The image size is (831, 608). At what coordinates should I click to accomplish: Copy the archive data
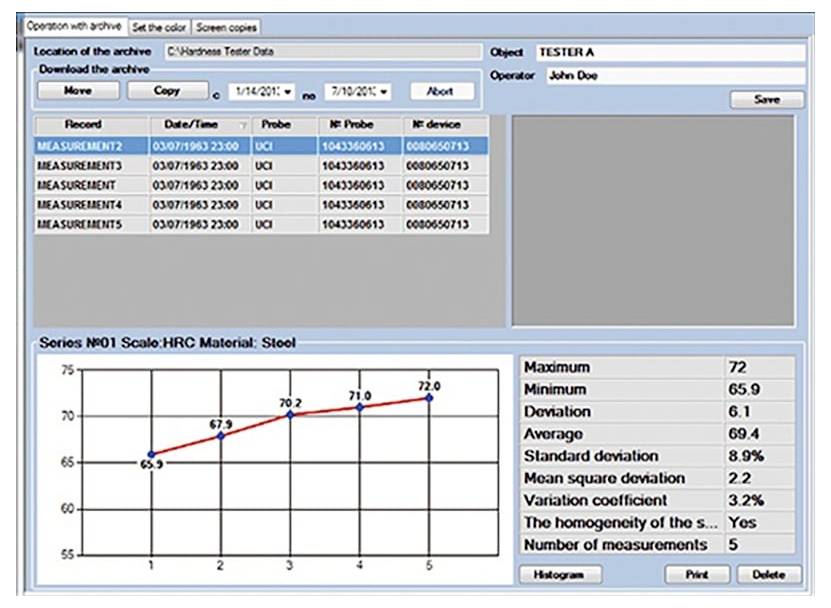click(x=166, y=89)
